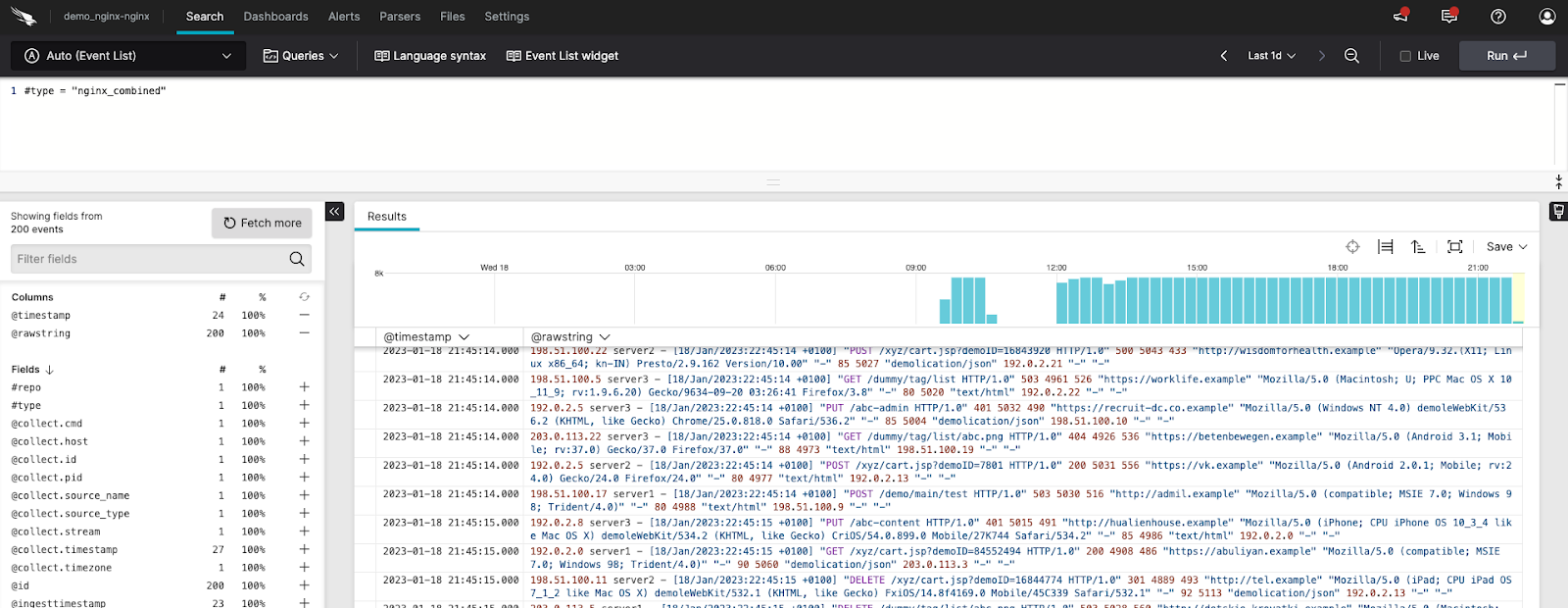
Task: Click the @collect.timezone field
Action: pos(62,568)
